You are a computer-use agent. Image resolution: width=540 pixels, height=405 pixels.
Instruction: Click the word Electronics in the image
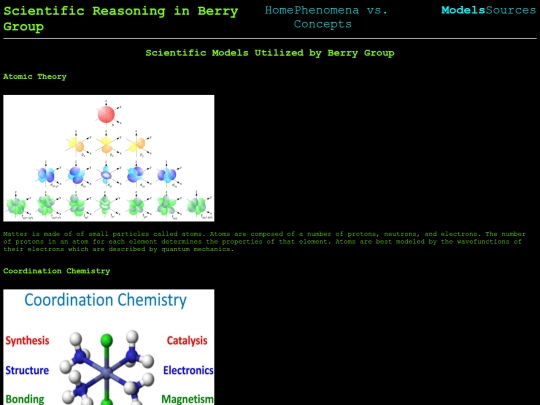[188, 370]
